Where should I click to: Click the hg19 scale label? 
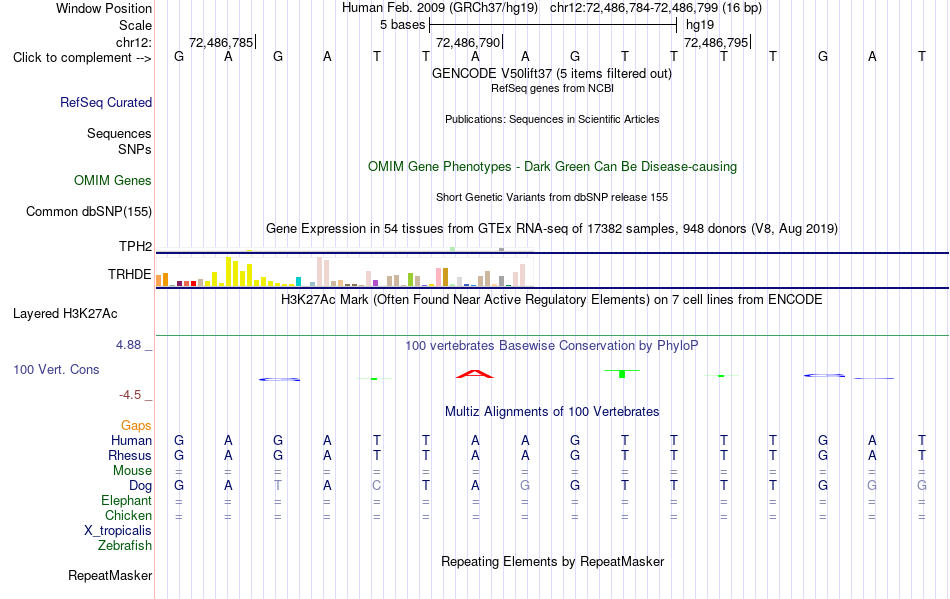(x=700, y=25)
